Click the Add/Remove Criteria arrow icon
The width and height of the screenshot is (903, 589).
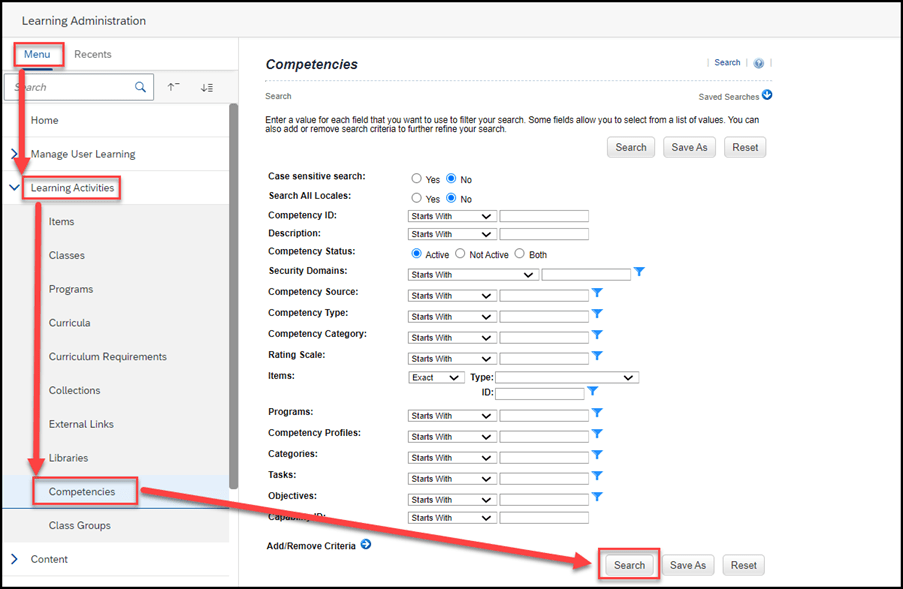tap(365, 545)
